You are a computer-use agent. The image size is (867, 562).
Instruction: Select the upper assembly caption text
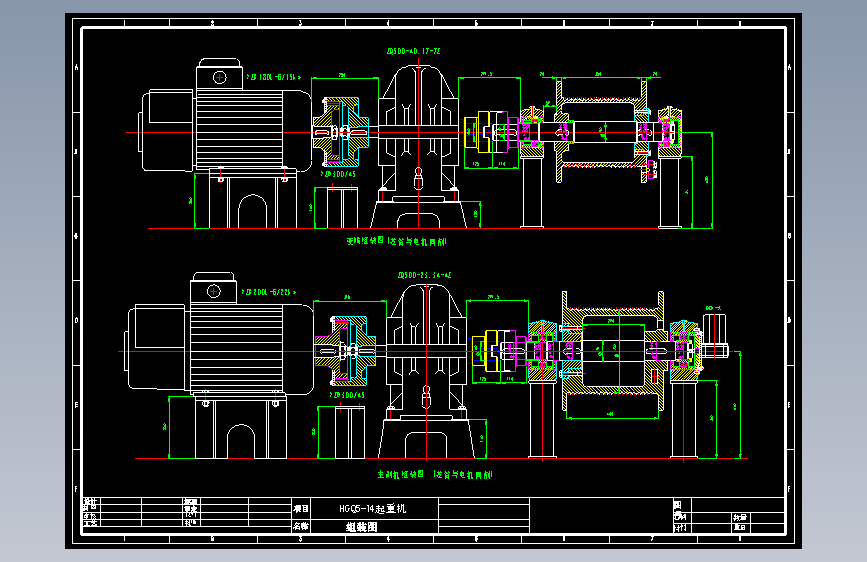coord(396,241)
